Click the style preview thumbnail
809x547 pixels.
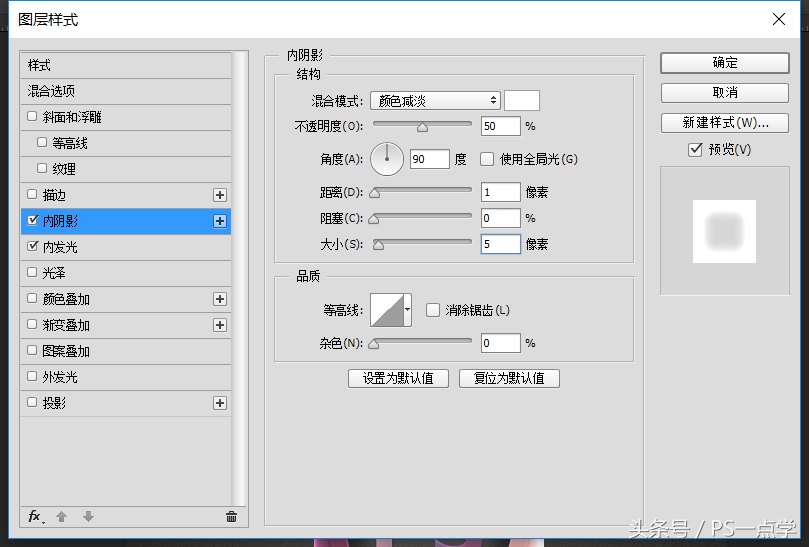pyautogui.click(x=724, y=231)
